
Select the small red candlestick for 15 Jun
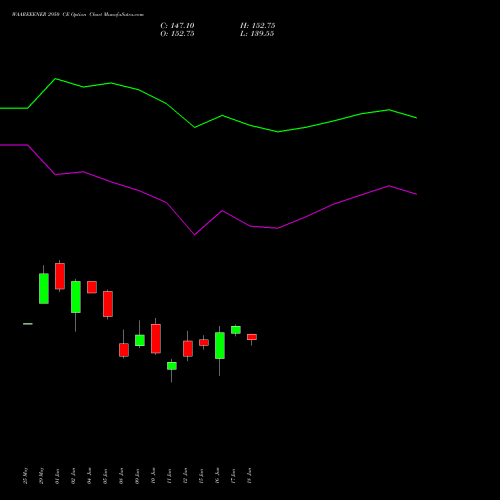pos(204,342)
